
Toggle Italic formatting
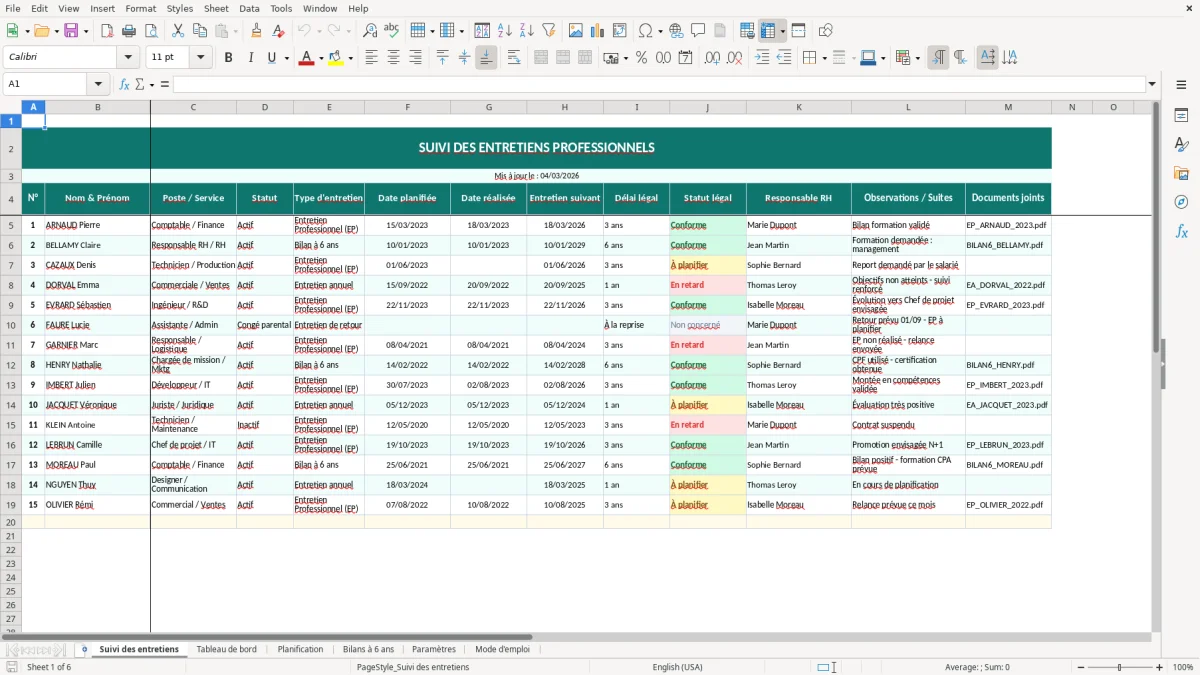point(250,58)
